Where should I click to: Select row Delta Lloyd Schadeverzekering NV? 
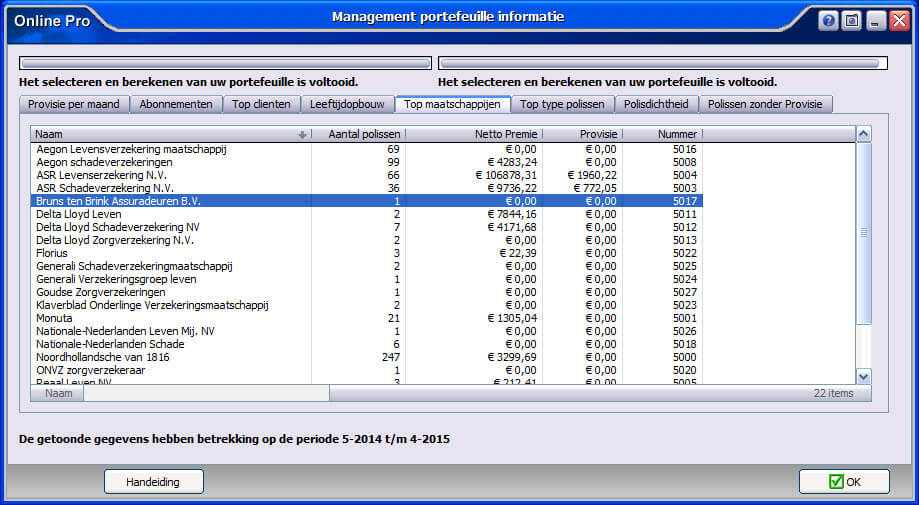point(367,227)
